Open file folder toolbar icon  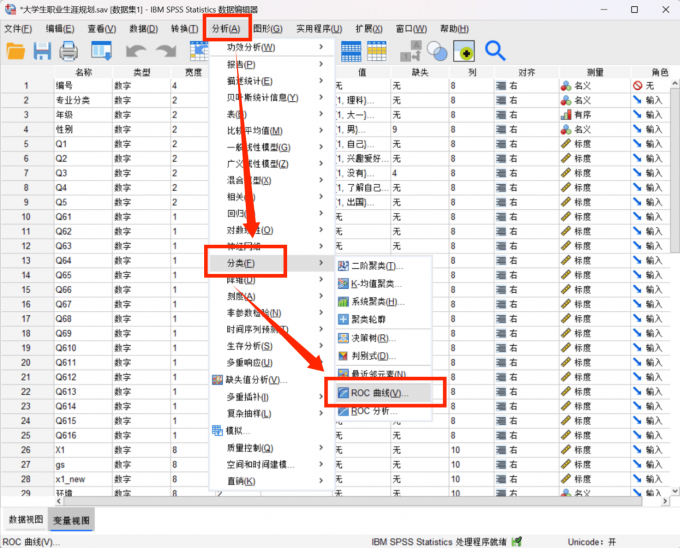point(16,51)
